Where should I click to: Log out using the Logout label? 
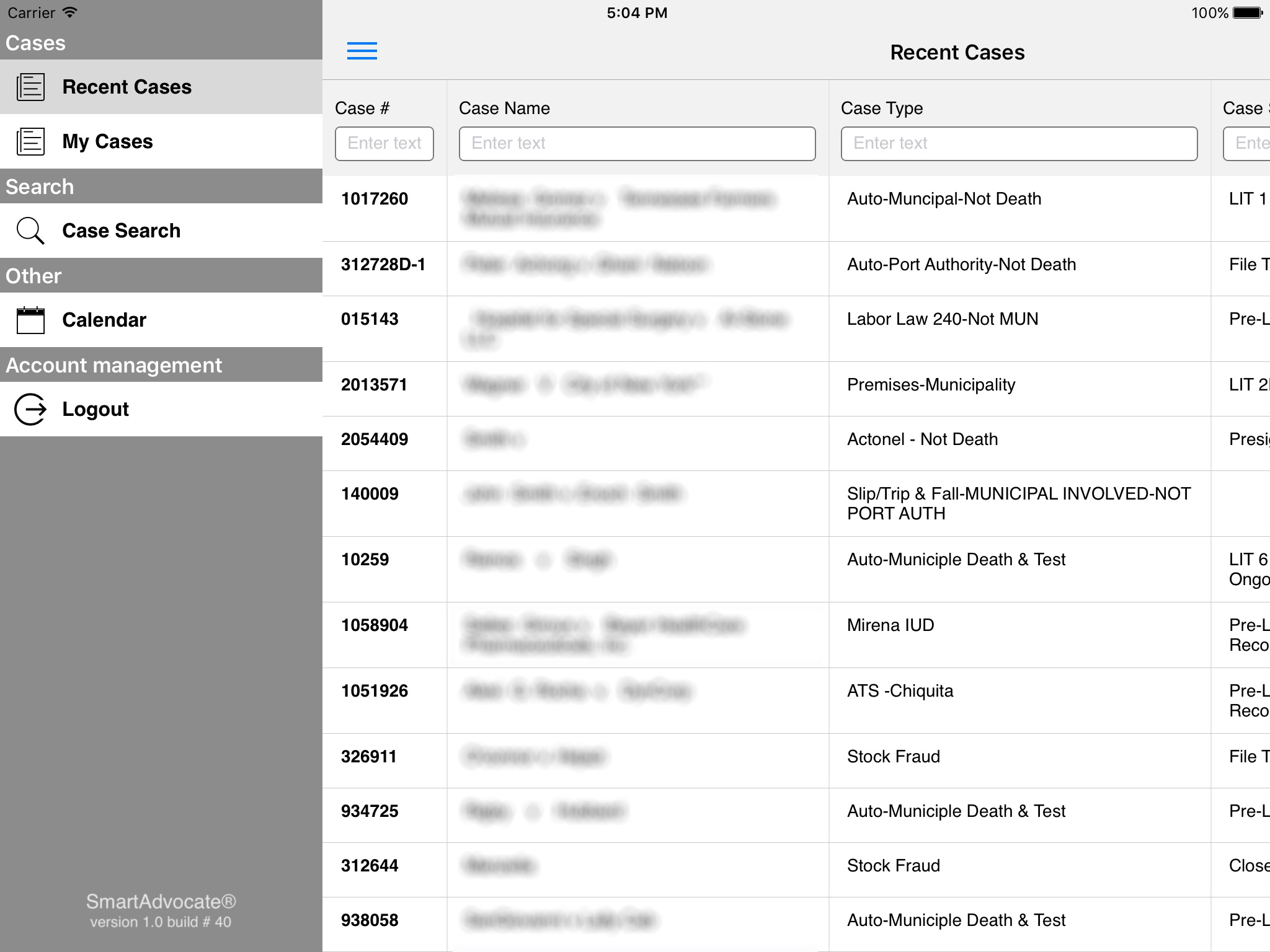click(x=95, y=409)
